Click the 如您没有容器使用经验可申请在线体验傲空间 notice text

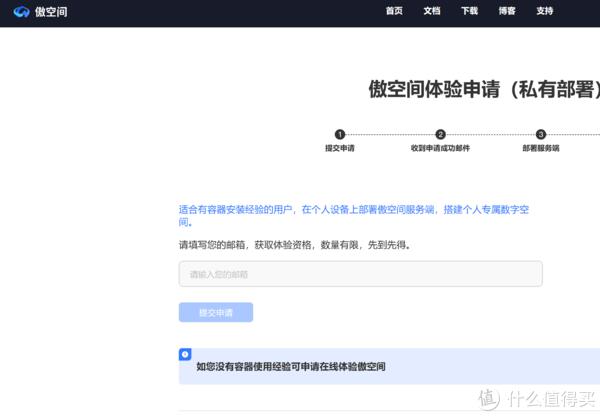(x=291, y=367)
